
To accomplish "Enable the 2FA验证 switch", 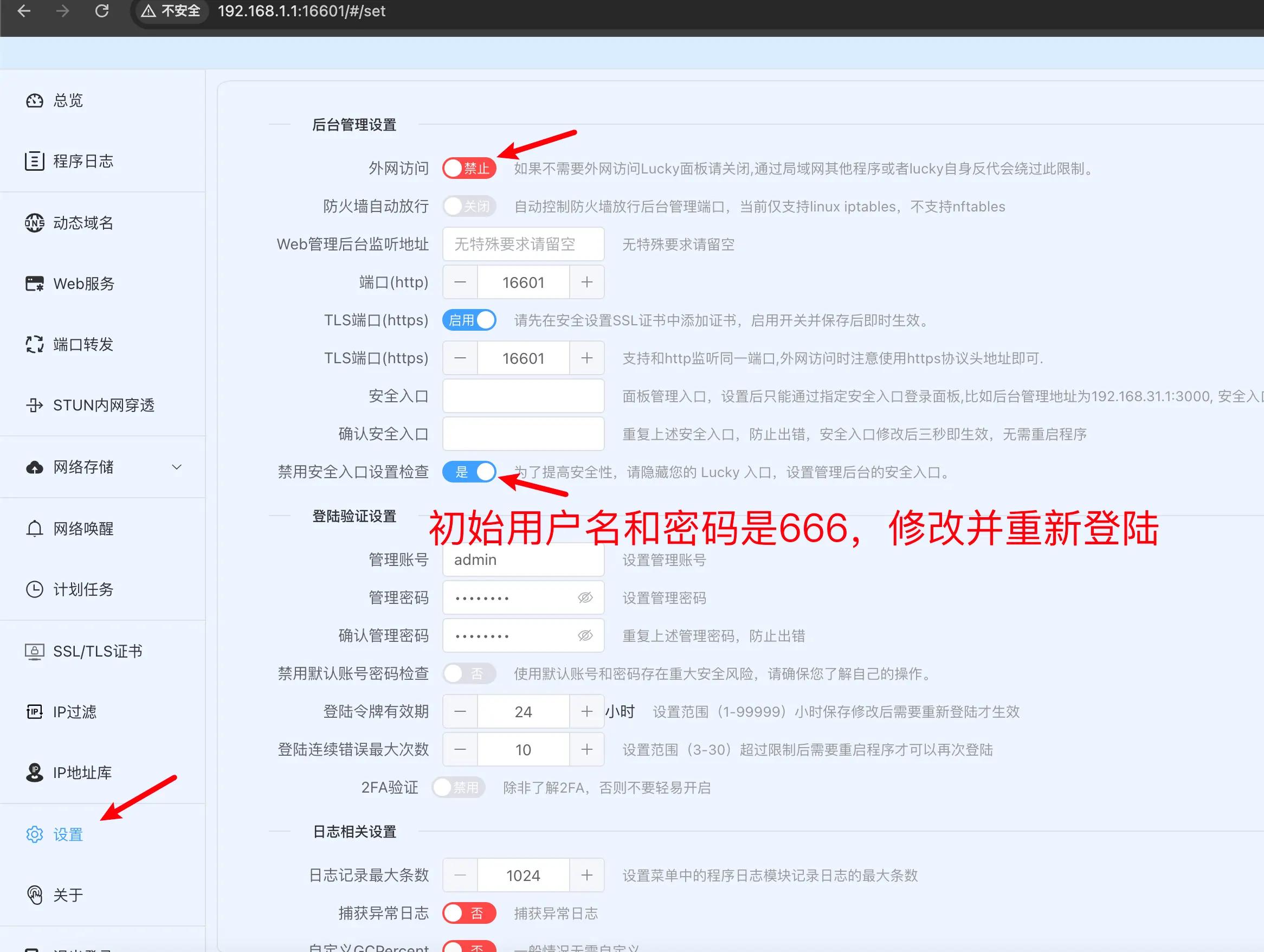I will pos(459,787).
